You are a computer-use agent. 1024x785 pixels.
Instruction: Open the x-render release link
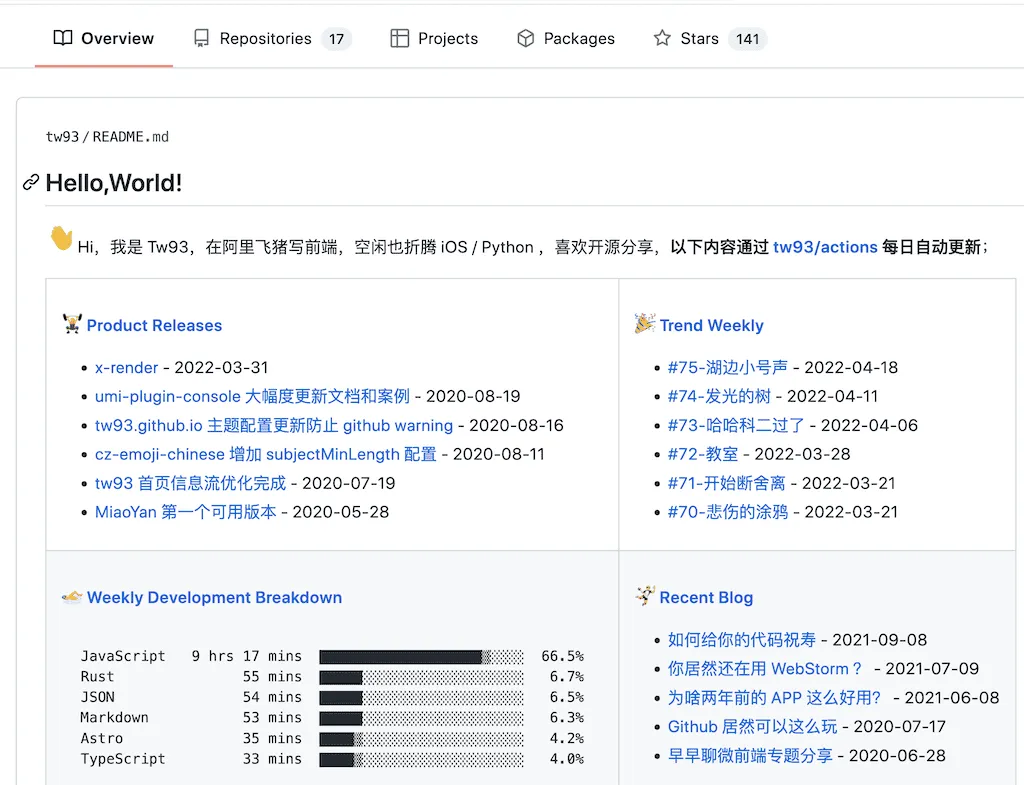(126, 367)
